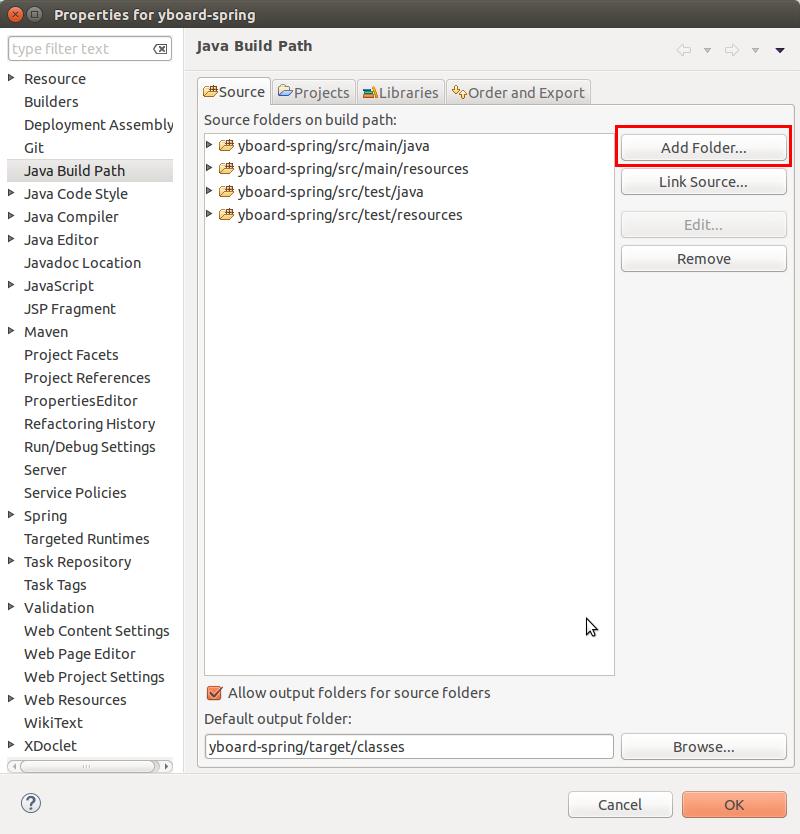Open JSP Fragment page

70,309
